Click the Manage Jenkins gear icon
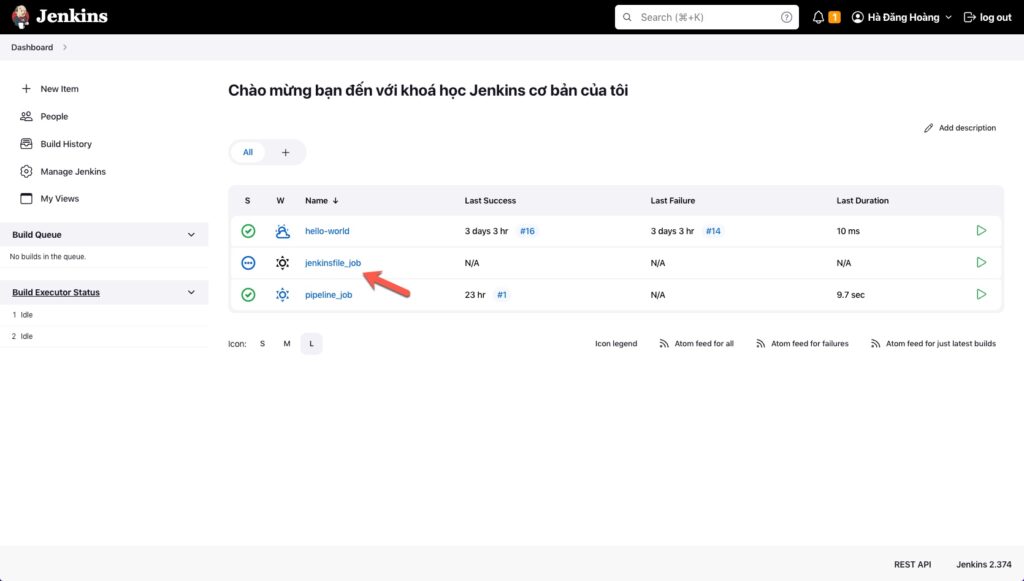Viewport: 1024px width, 581px height. [x=26, y=171]
